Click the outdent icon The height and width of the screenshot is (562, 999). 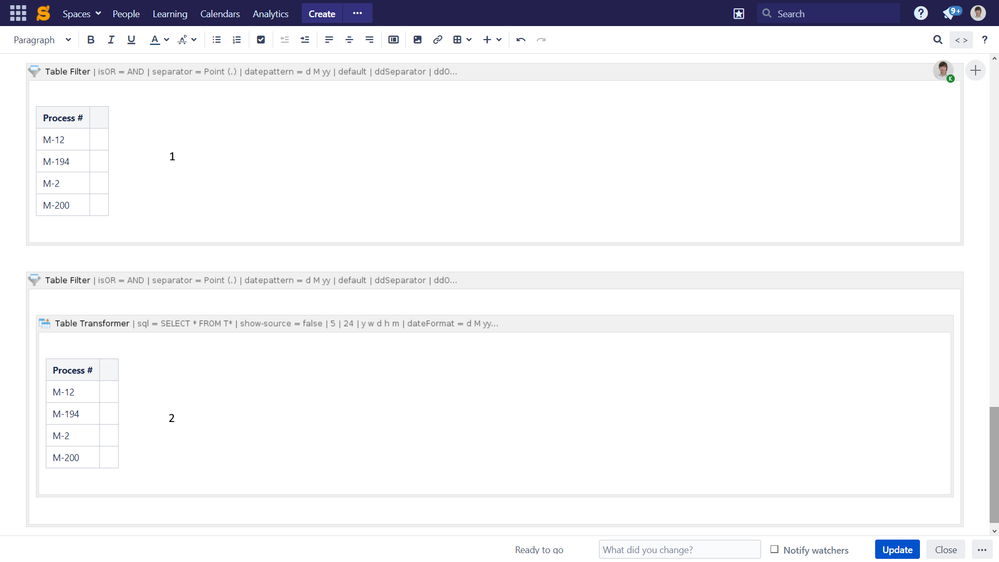pyautogui.click(x=285, y=40)
